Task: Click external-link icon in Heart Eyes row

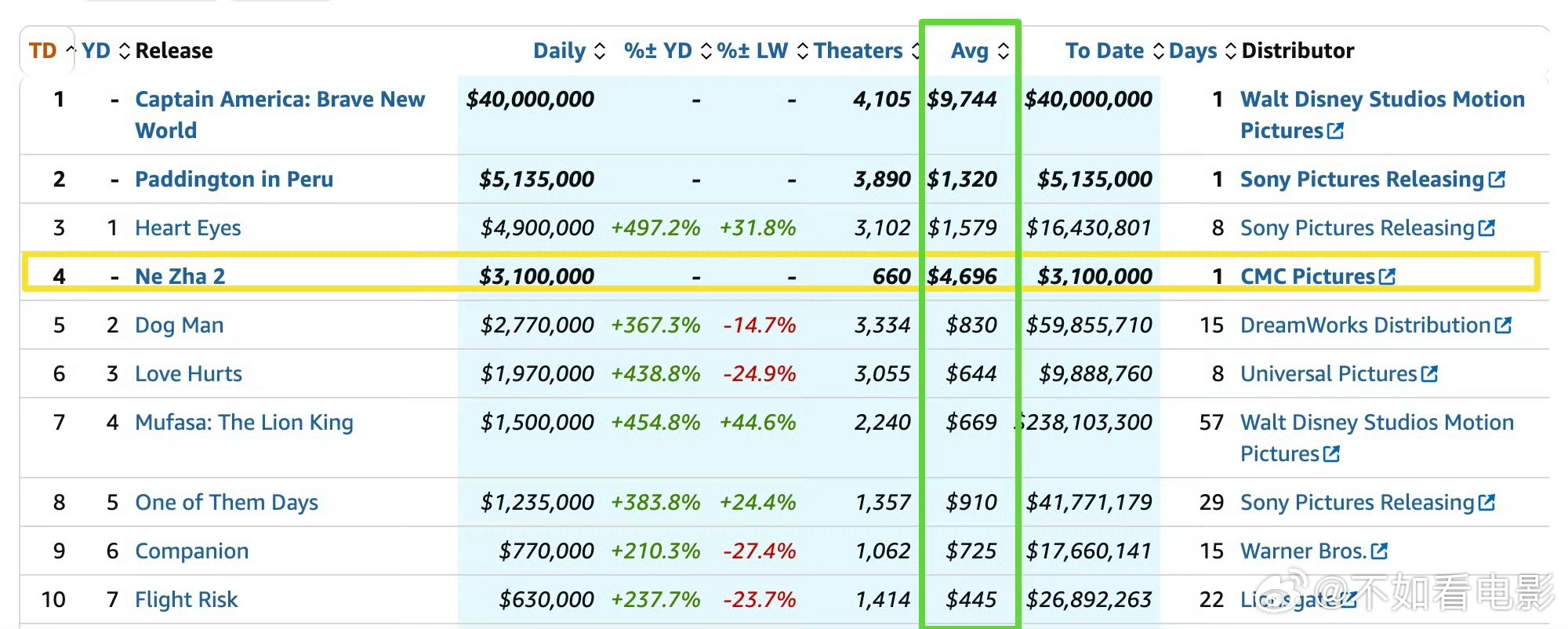Action: click(x=1486, y=228)
